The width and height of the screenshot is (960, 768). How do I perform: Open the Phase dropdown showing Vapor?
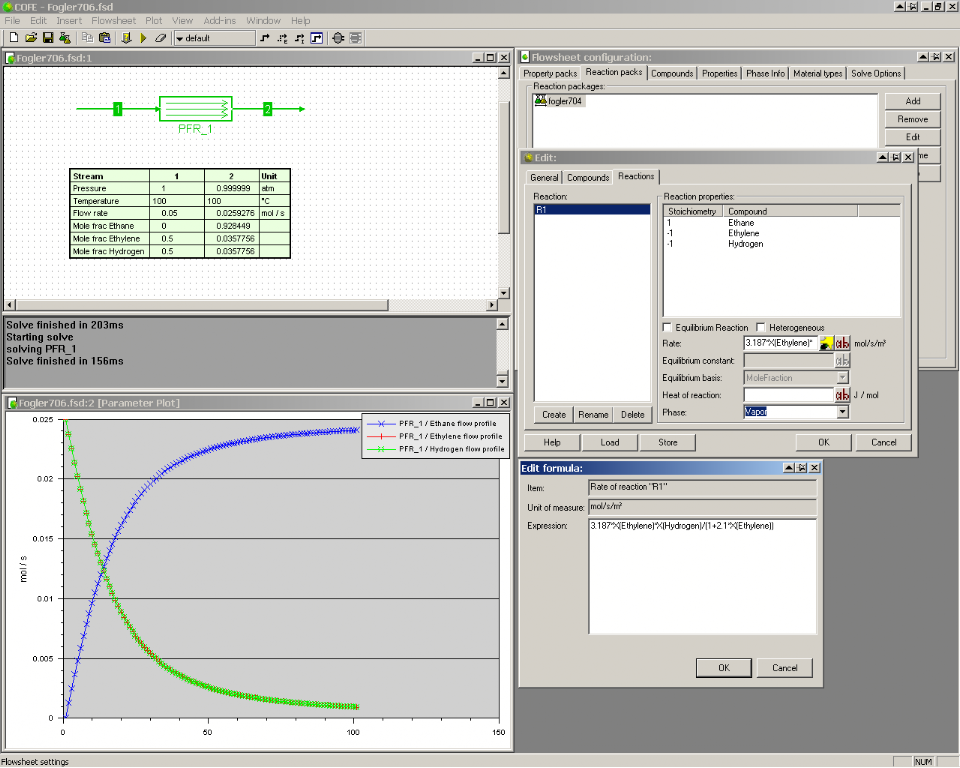pyautogui.click(x=842, y=412)
